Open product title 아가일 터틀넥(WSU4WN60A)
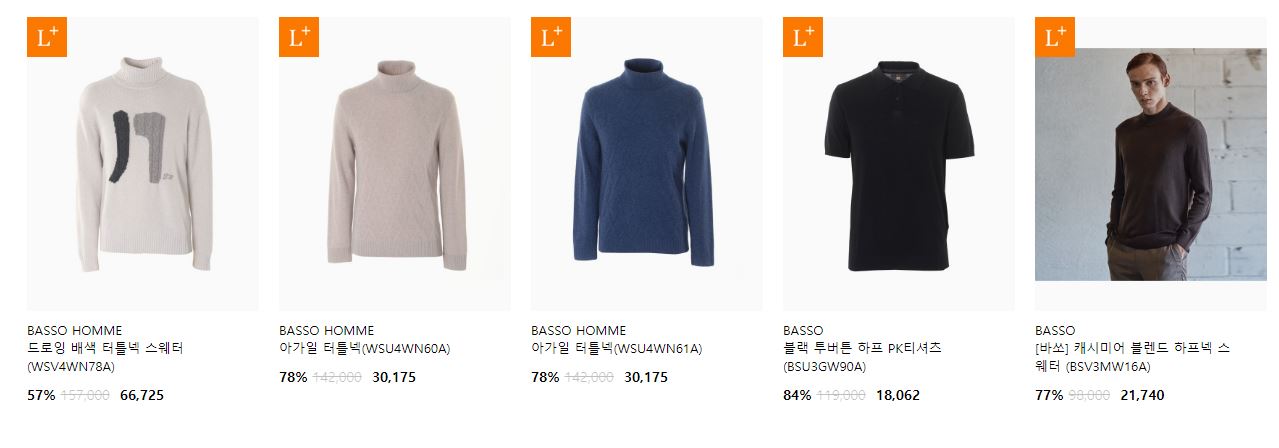1279x448 pixels. click(365, 349)
